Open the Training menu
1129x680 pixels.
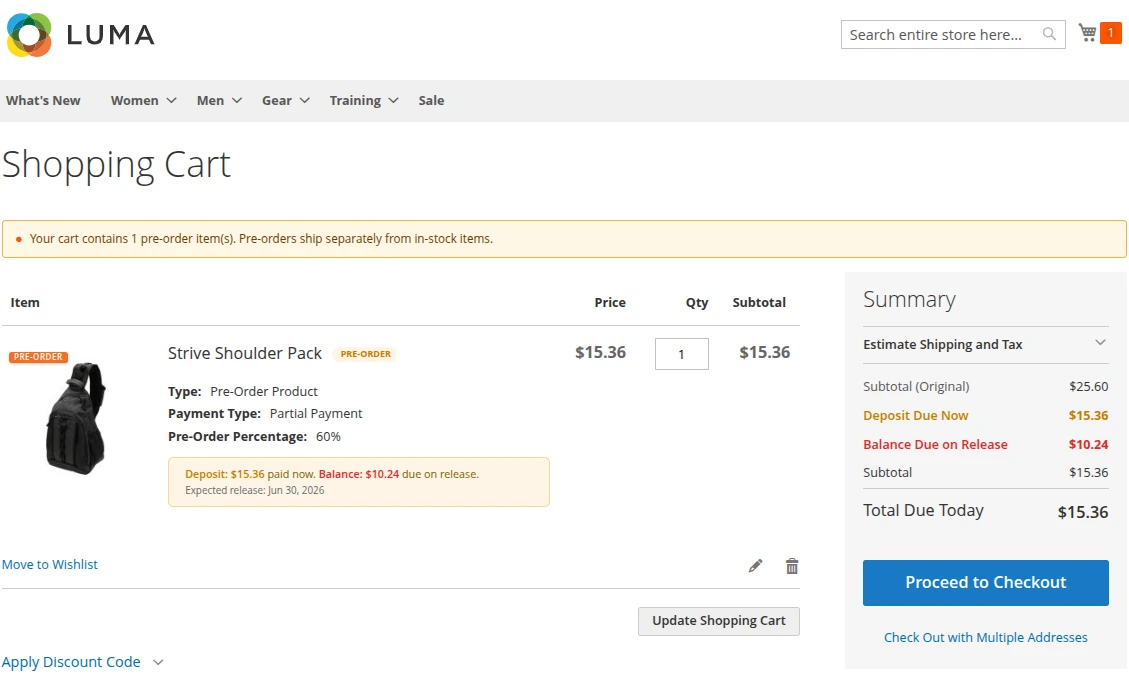point(355,101)
